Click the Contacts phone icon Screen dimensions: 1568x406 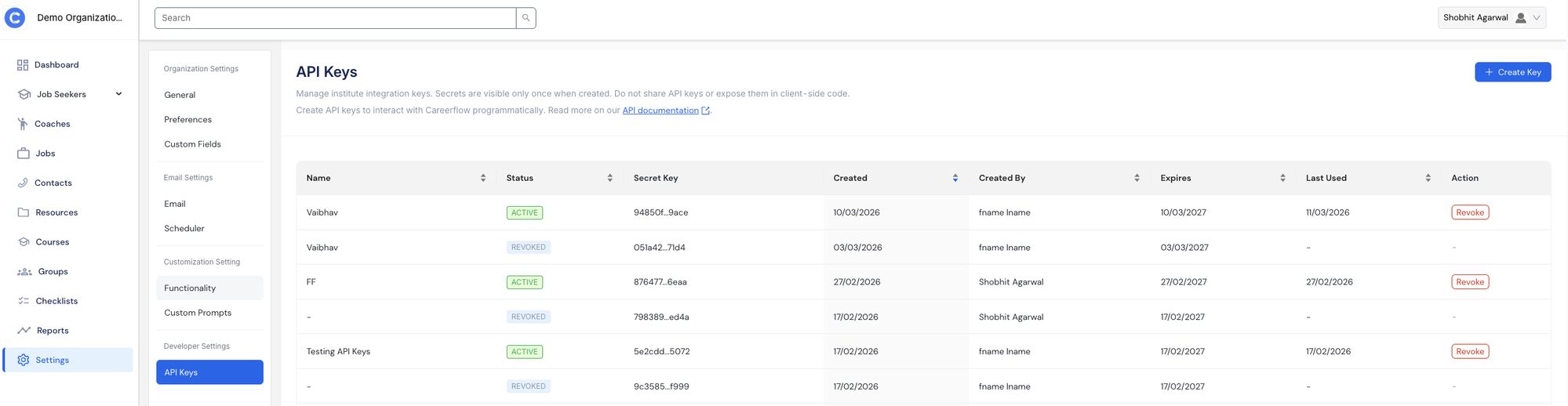[x=23, y=183]
